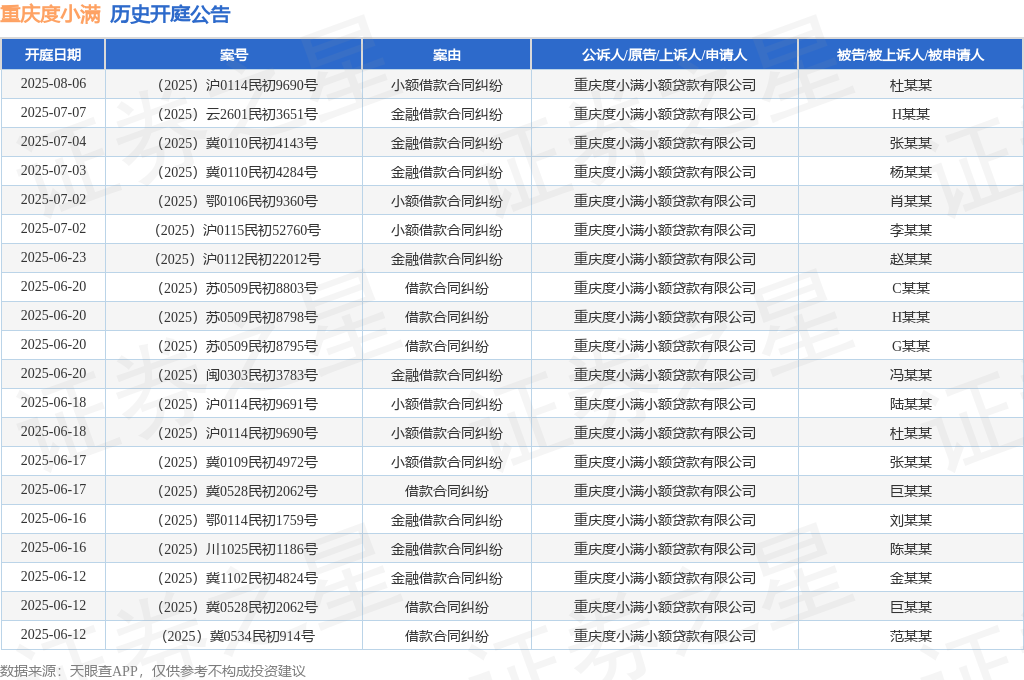Image resolution: width=1024 pixels, height=680 pixels.
Task: Click 小额借款合同纠纷 in the 肖某某 row
Action: 447,201
